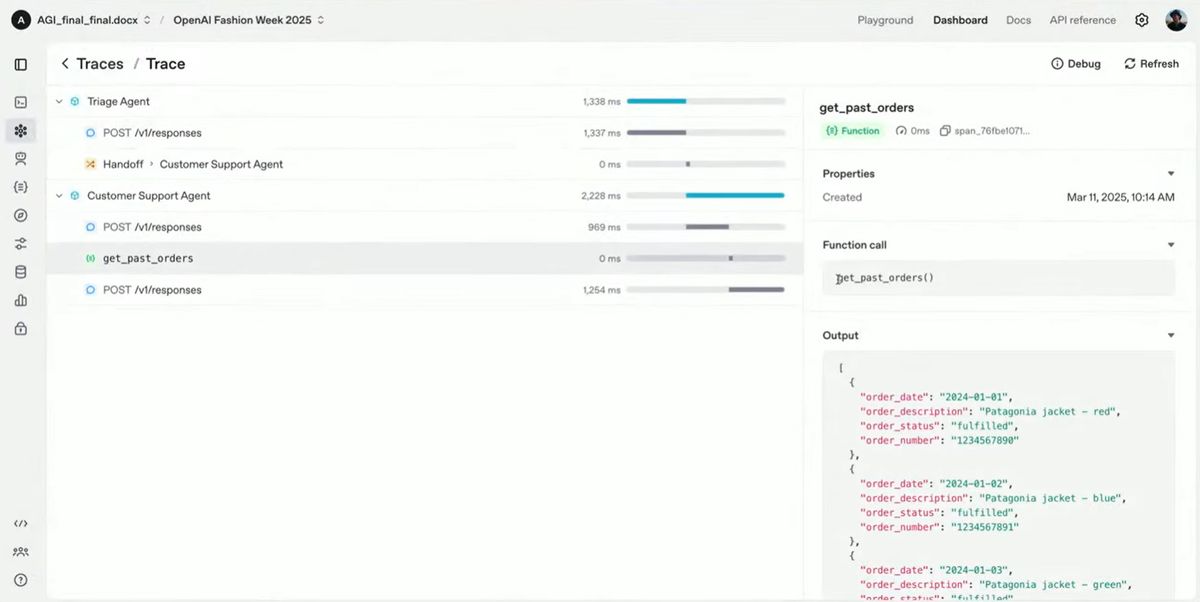This screenshot has width=1200, height=602.
Task: Click the Triage Agent blue timeline bar
Action: (x=656, y=101)
